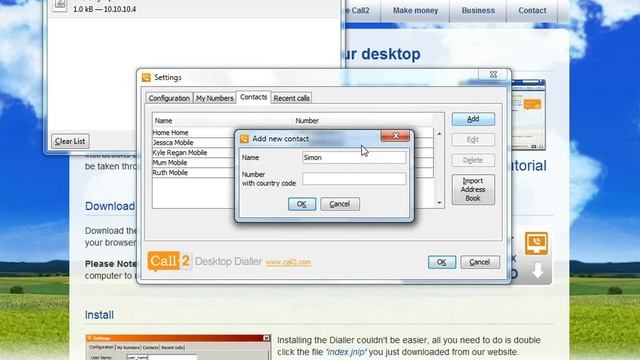Click the Download heading on webpage
Screen dimensions: 640x360
pos(110,206)
